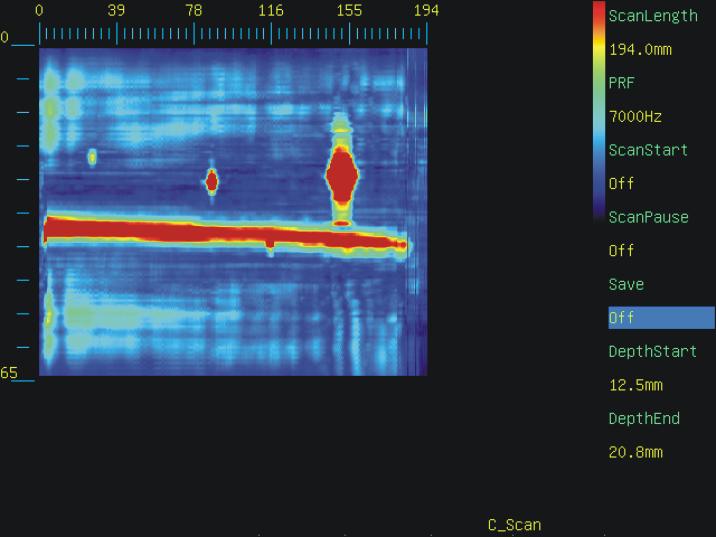The image size is (716, 537).
Task: Select the DepthStart menu label
Action: (652, 351)
